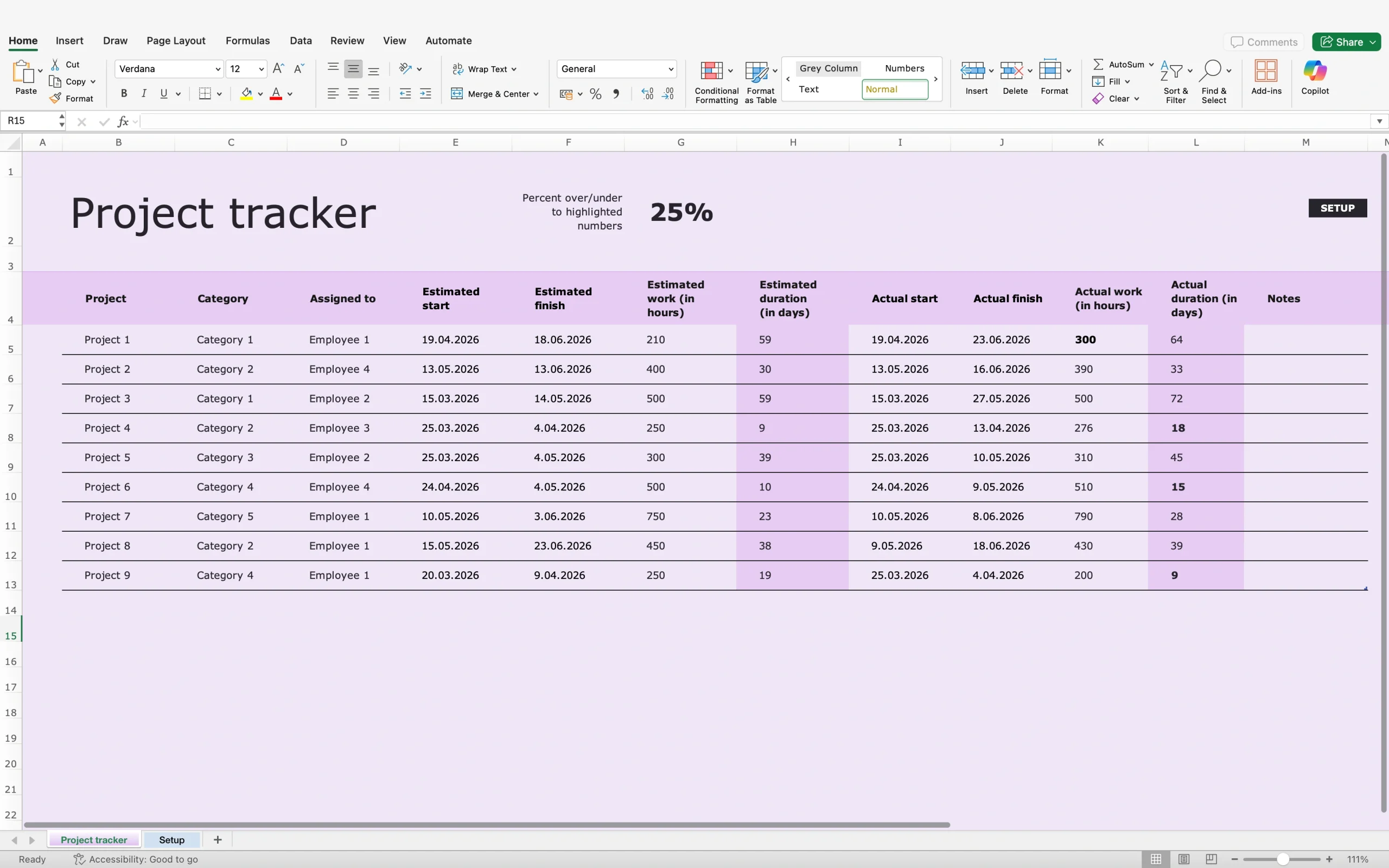
Task: Click the Insert cells icon
Action: (x=972, y=71)
